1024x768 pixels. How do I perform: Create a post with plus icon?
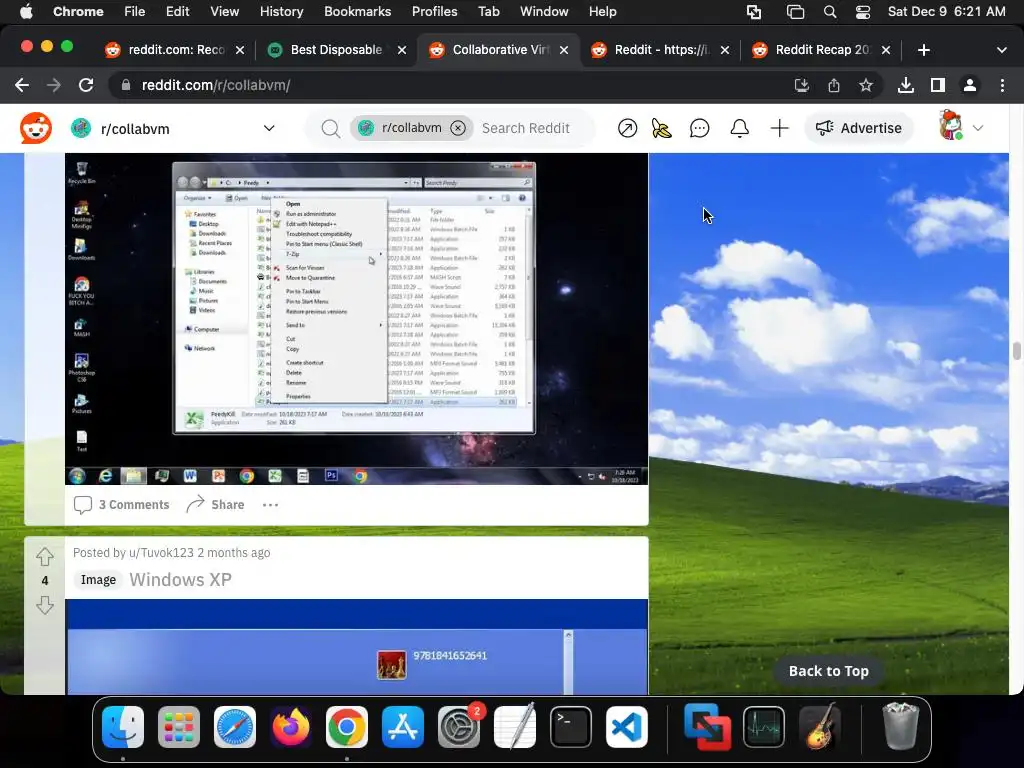tap(779, 128)
